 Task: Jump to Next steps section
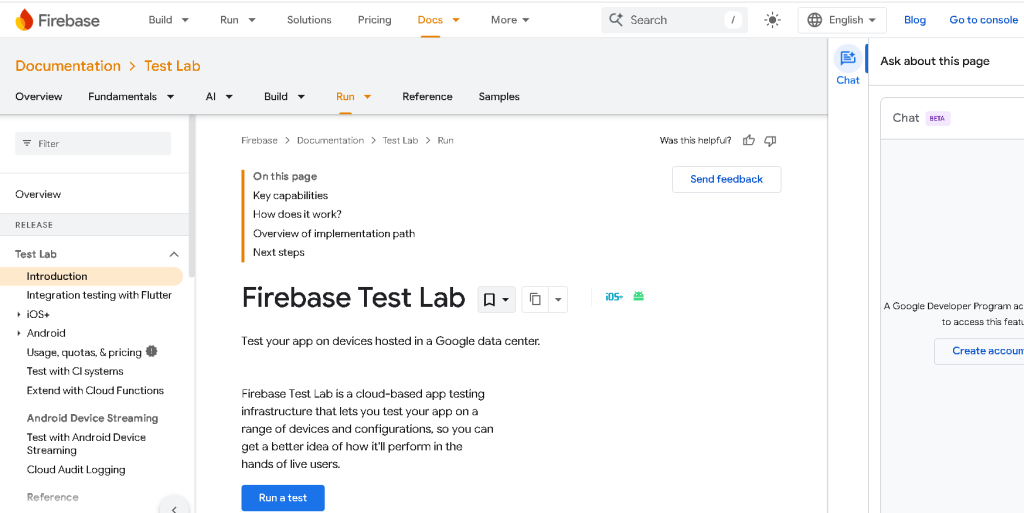(x=279, y=253)
